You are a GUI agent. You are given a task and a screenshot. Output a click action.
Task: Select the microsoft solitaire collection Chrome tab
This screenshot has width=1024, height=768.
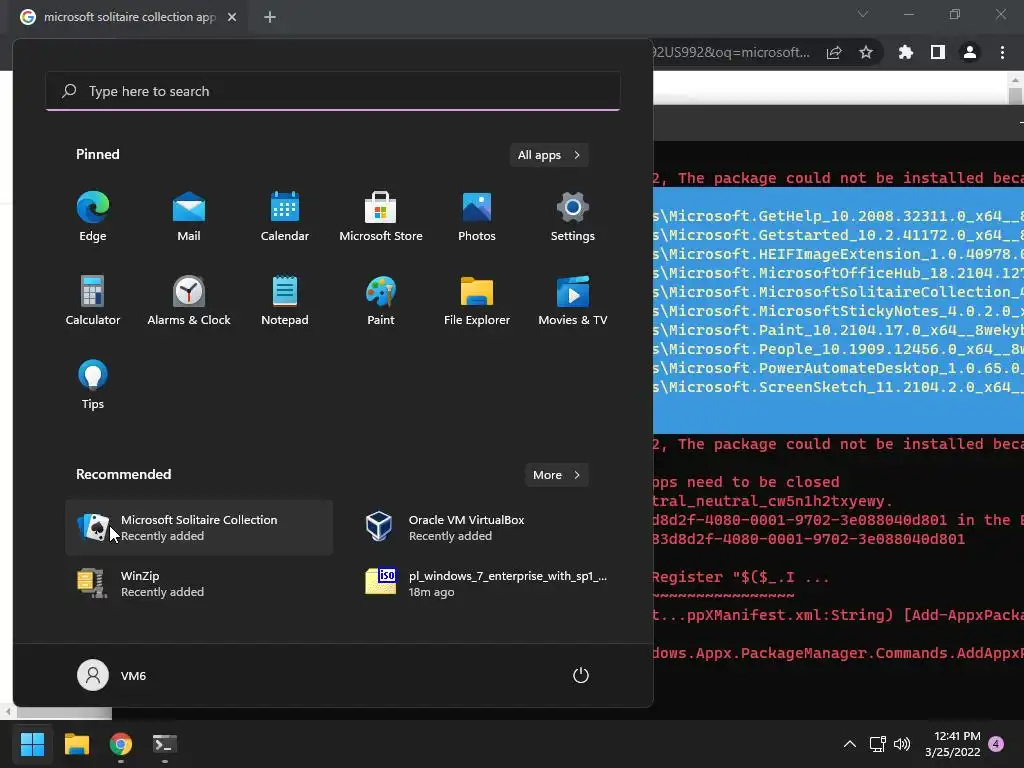pyautogui.click(x=129, y=17)
